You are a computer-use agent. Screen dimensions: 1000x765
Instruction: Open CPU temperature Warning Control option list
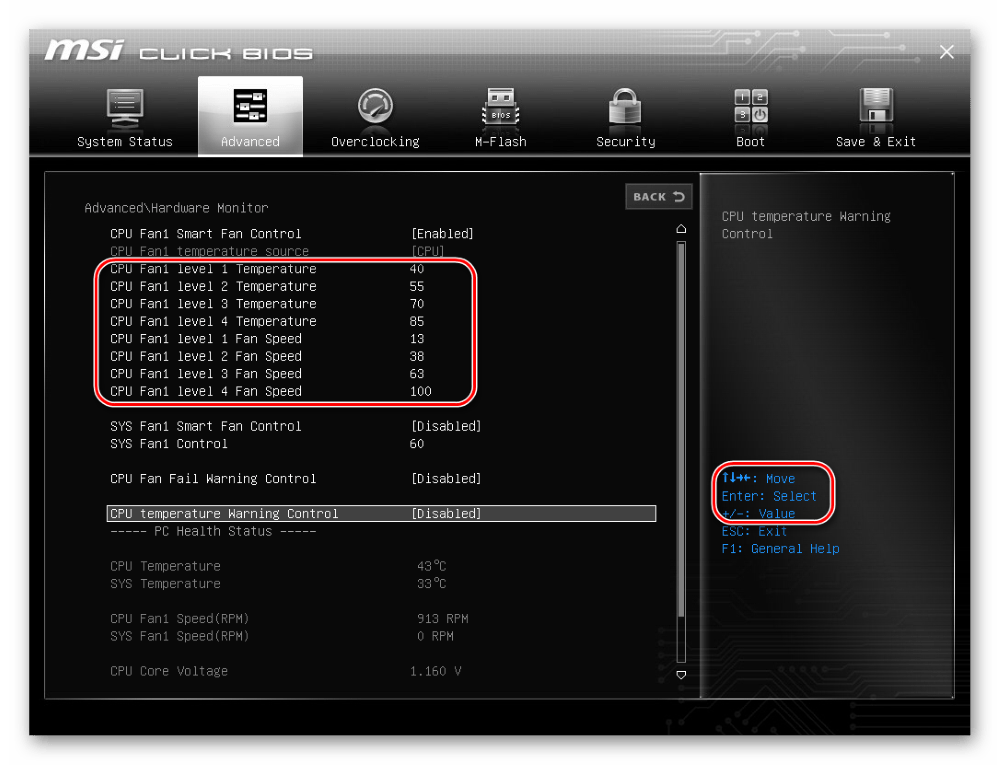coord(446,514)
